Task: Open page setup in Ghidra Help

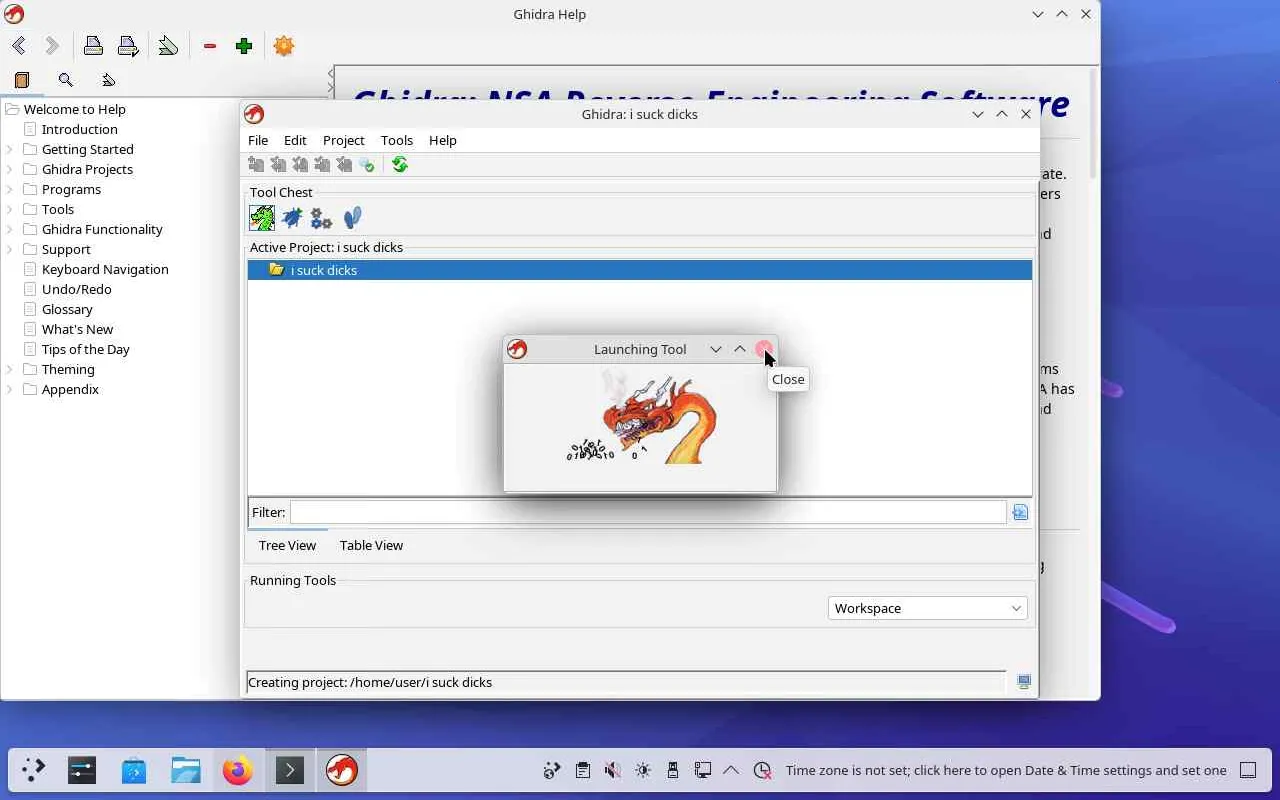Action: click(128, 46)
